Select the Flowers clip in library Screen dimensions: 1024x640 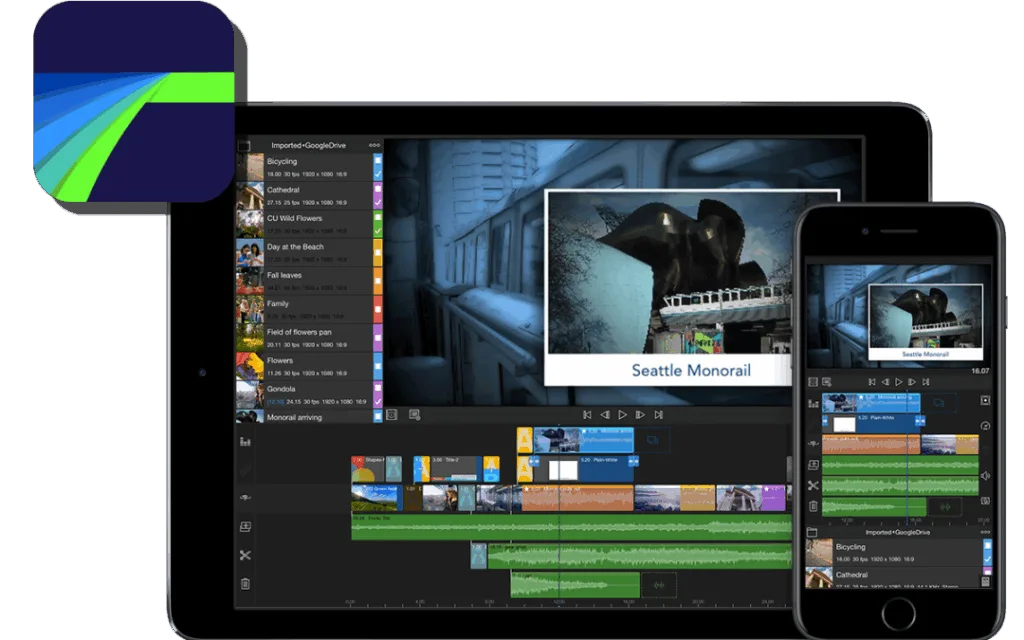pyautogui.click(x=309, y=366)
